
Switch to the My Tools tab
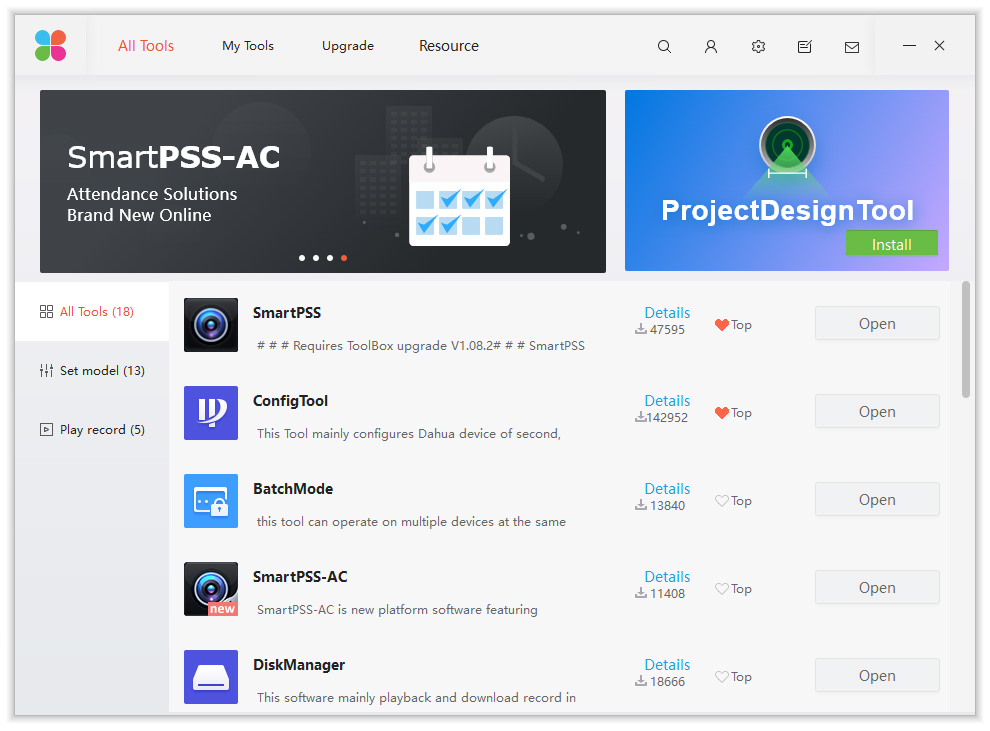coord(248,45)
